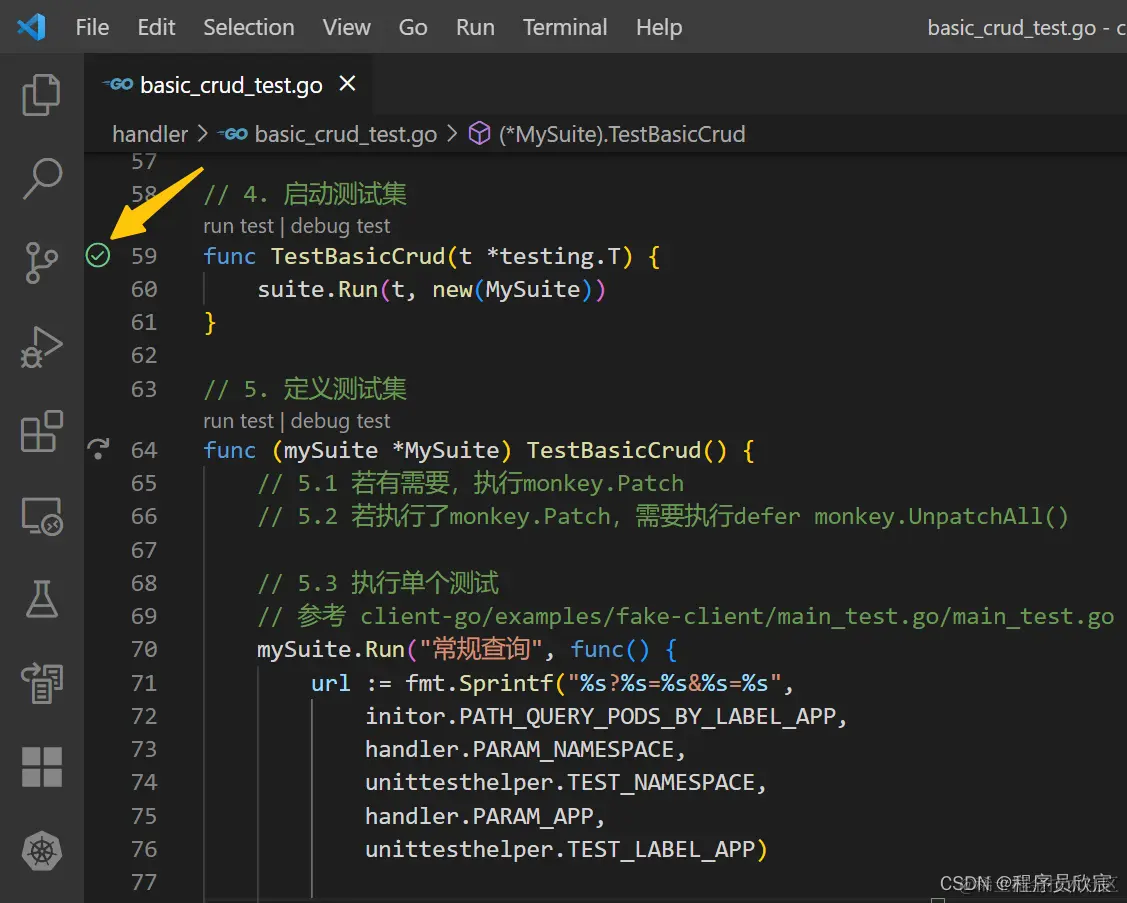
Task: Open the Go menu
Action: coord(413,27)
